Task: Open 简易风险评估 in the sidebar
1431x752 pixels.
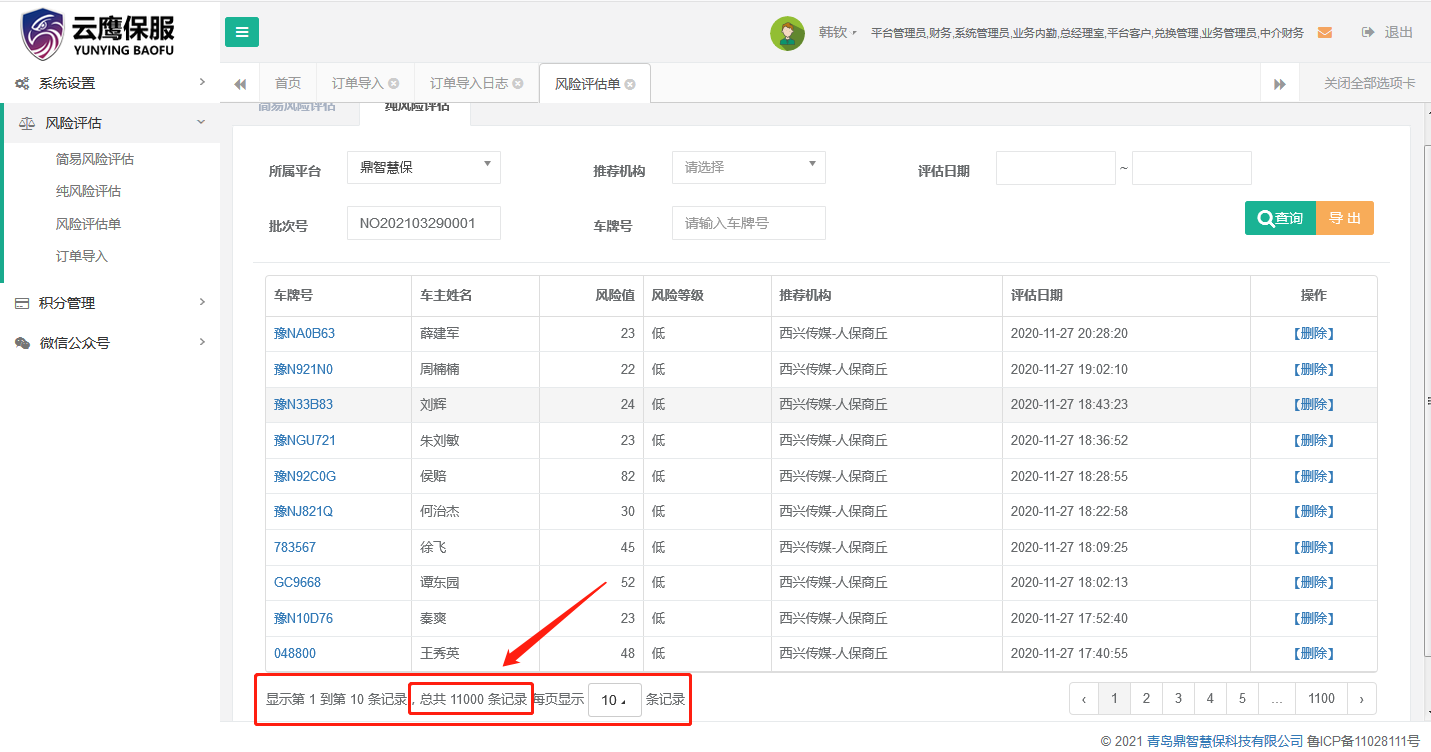Action: 95,159
